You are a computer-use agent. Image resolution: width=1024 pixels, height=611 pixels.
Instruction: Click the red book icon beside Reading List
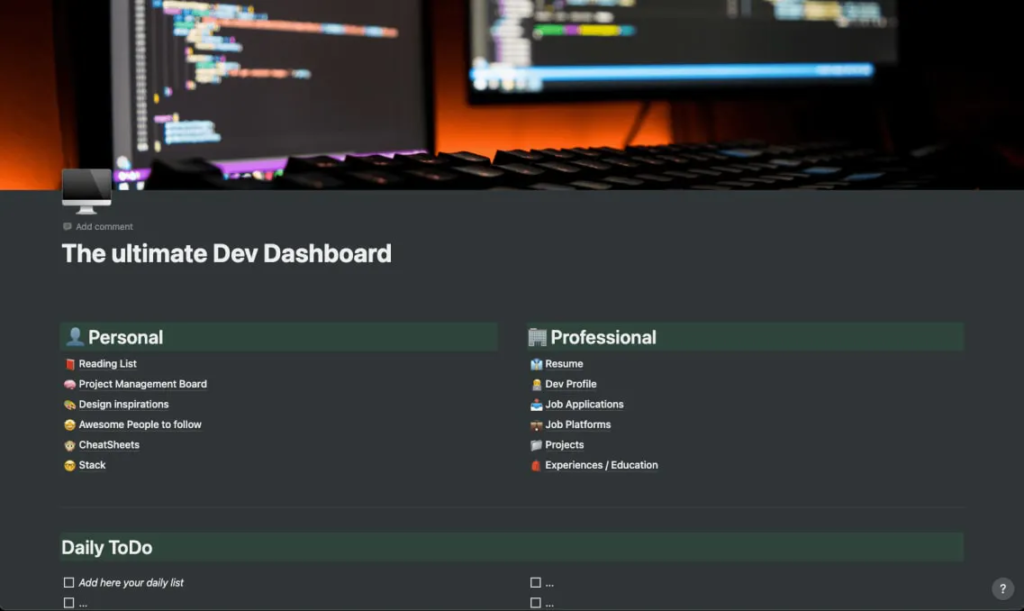(68, 364)
